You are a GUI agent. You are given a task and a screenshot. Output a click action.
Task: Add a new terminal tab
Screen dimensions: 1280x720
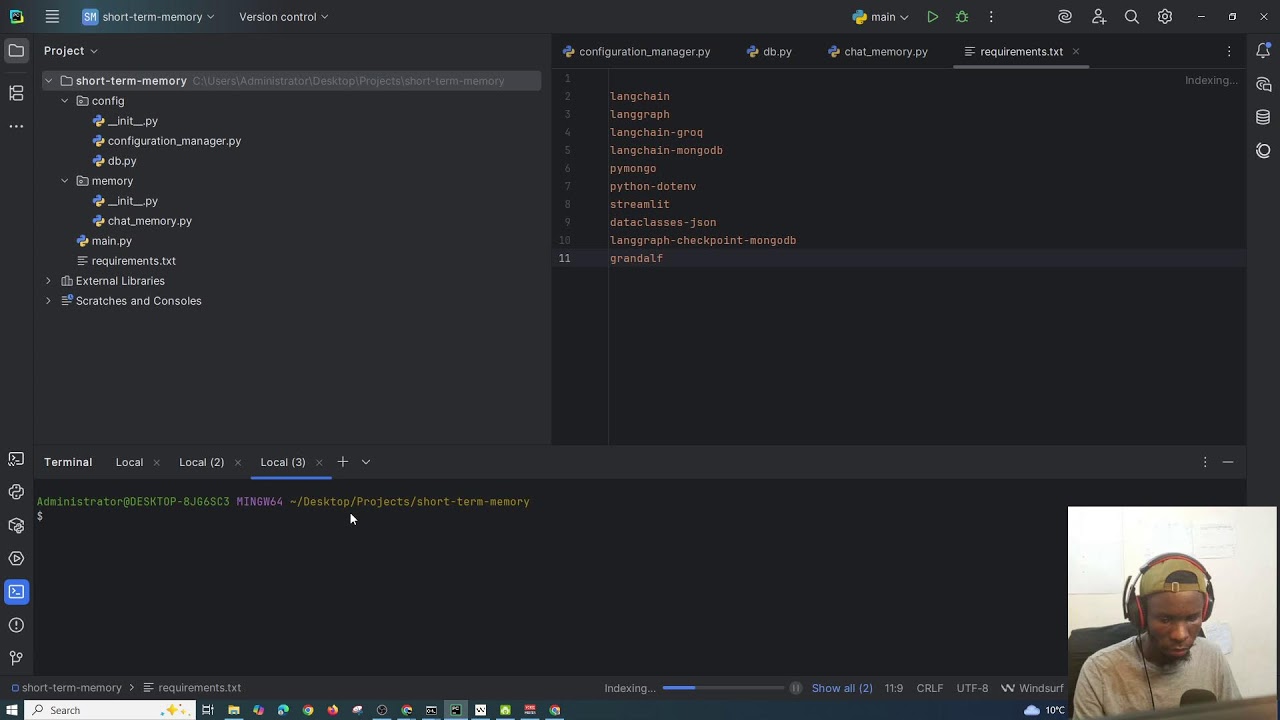342,462
